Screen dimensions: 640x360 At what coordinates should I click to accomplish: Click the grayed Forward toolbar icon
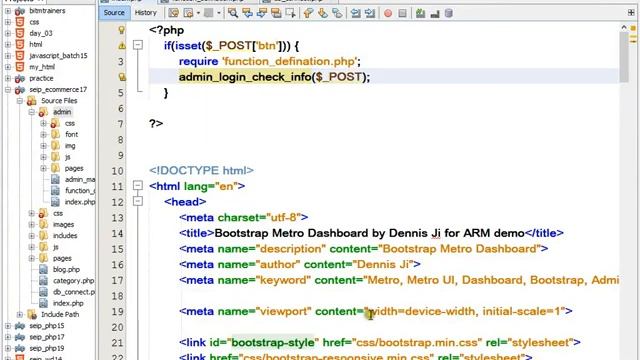[209, 13]
